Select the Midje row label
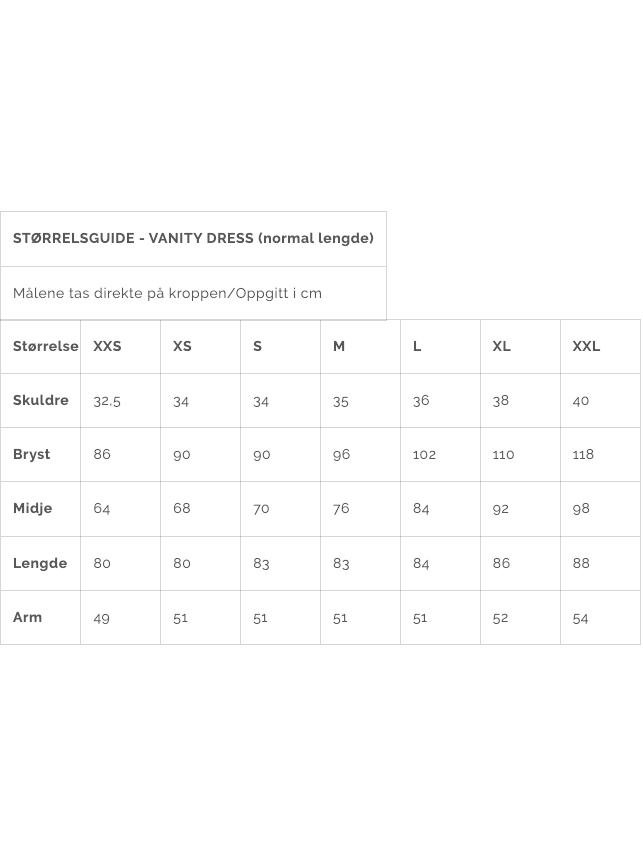The image size is (643, 857). point(33,508)
